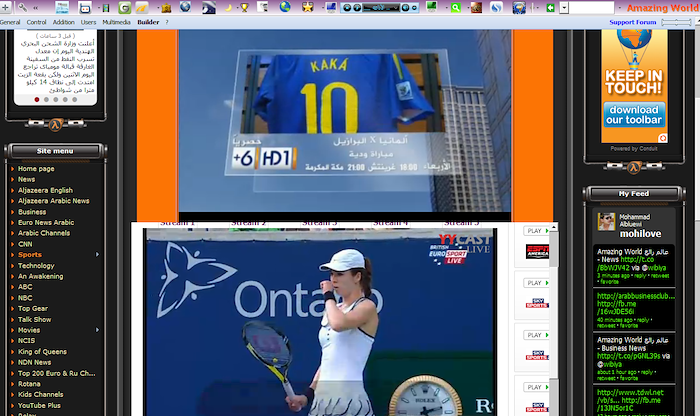Click the green magnifier search icon
This screenshot has width=700, height=416.
[x=455, y=8]
